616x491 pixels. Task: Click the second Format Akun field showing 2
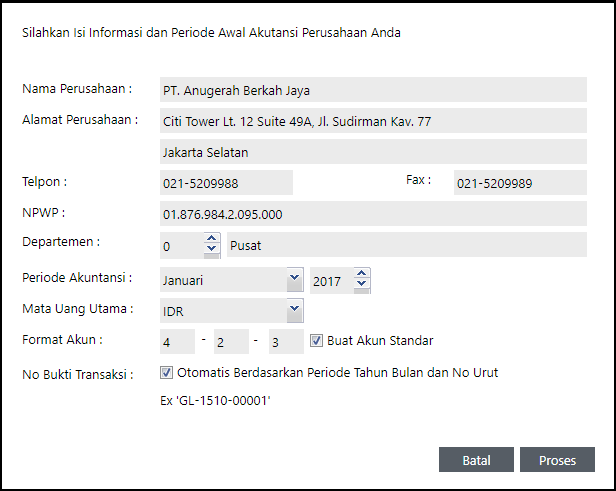coord(231,342)
